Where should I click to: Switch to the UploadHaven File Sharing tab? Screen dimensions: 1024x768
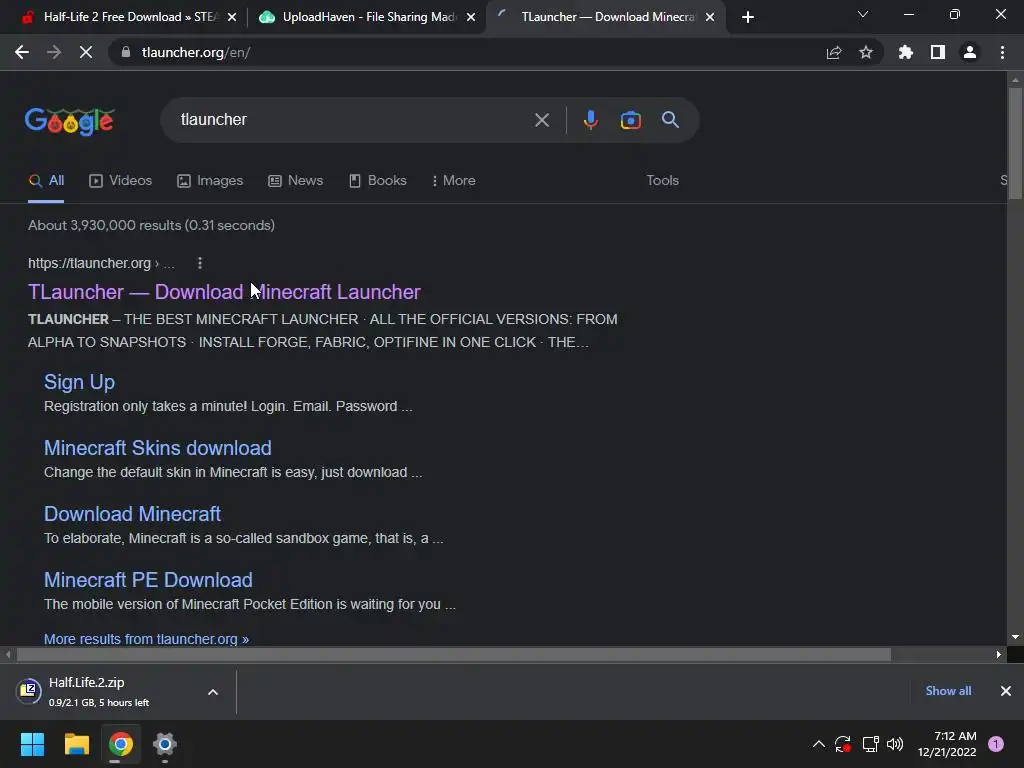click(x=368, y=17)
